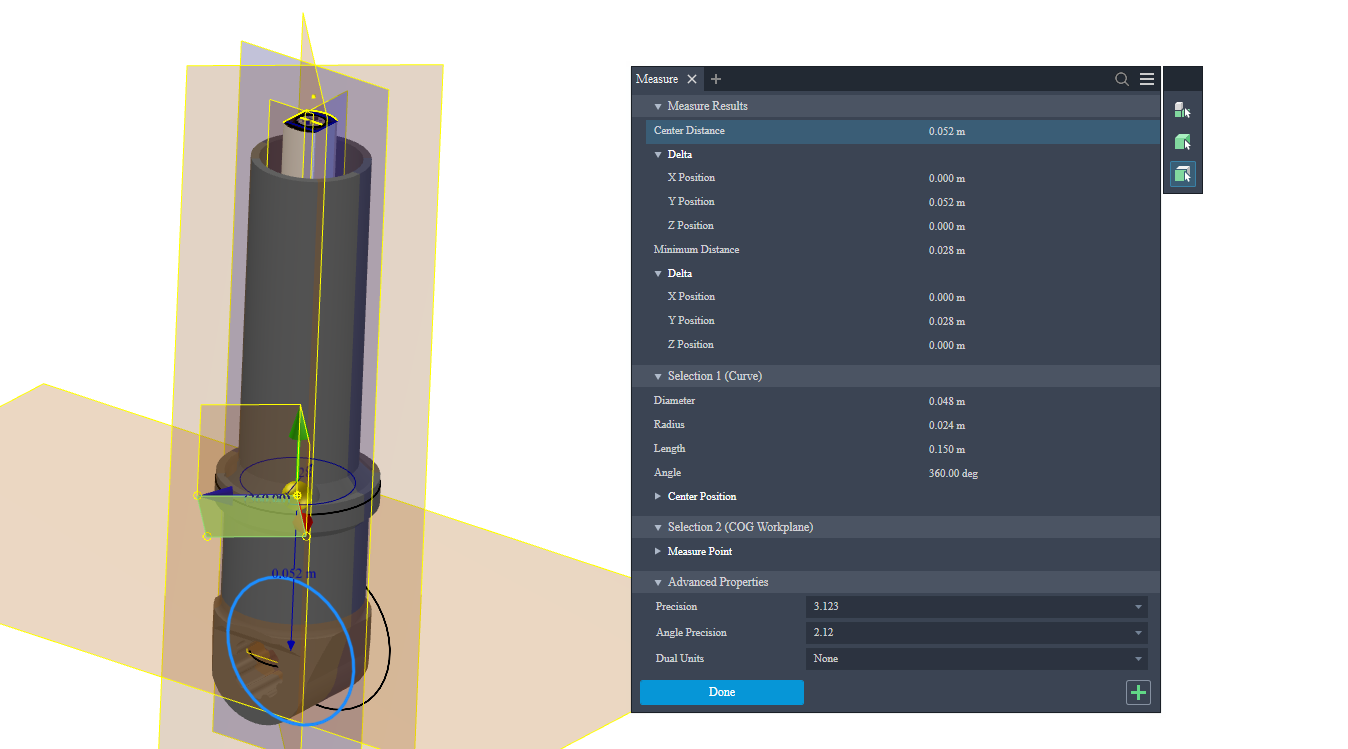Open the search icon in Measure panel
The height and width of the screenshot is (749, 1348).
[x=1122, y=79]
